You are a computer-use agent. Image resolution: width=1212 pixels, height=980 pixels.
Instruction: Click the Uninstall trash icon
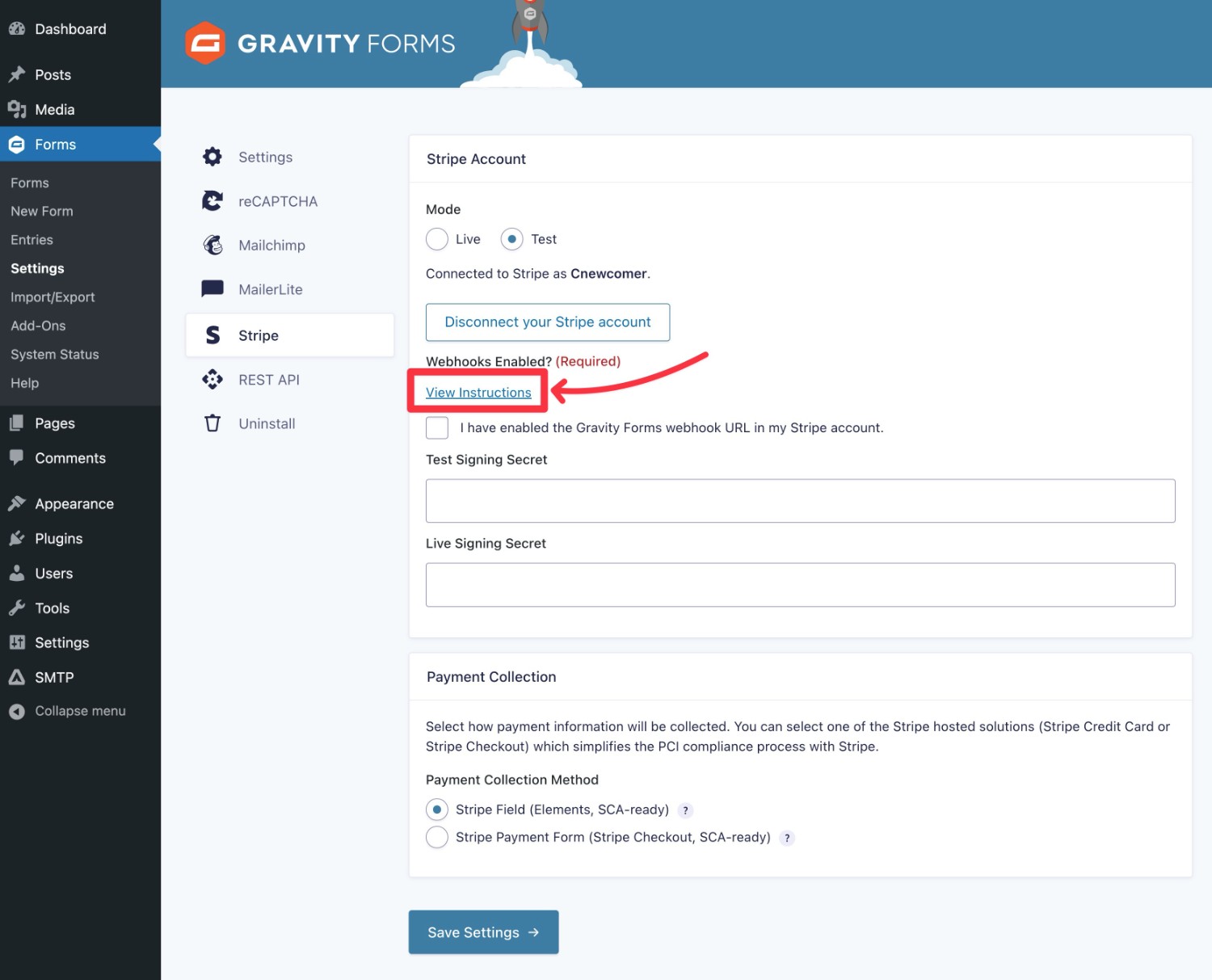pos(213,423)
